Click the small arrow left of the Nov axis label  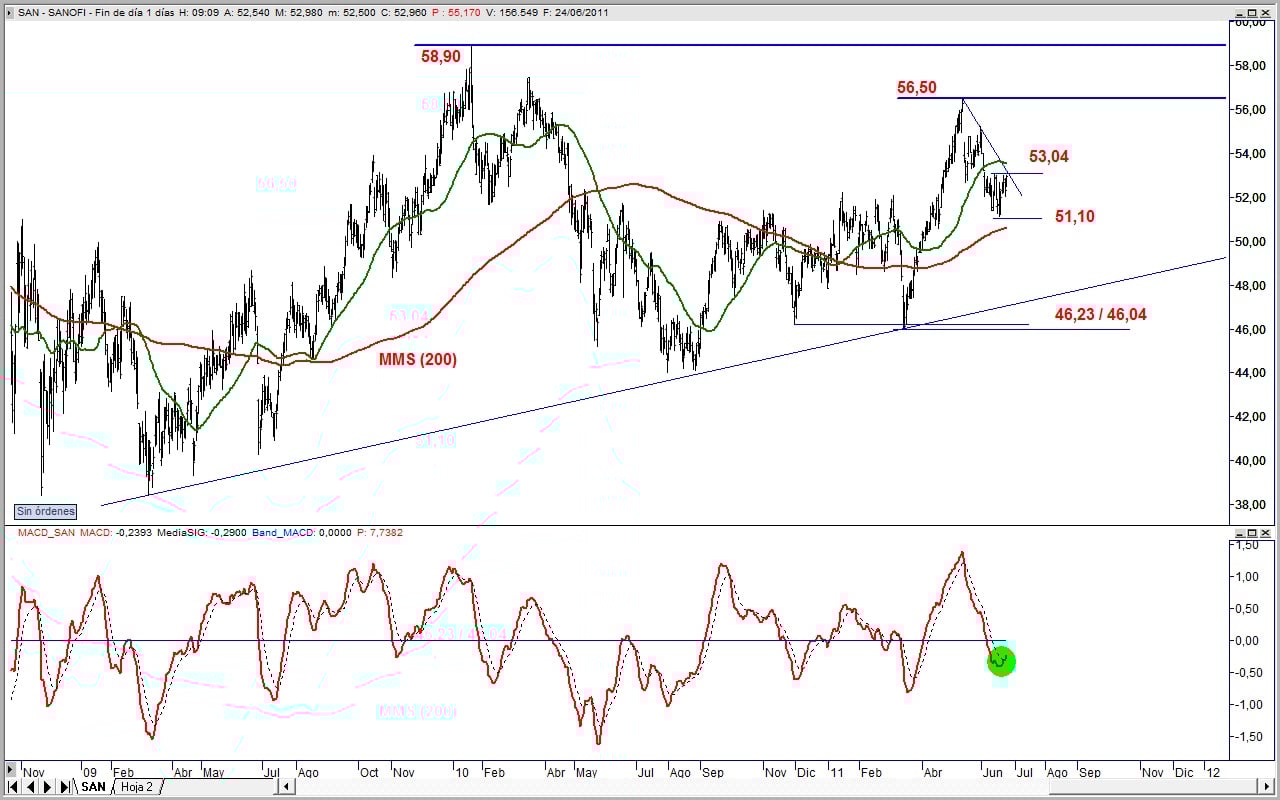click(10, 771)
